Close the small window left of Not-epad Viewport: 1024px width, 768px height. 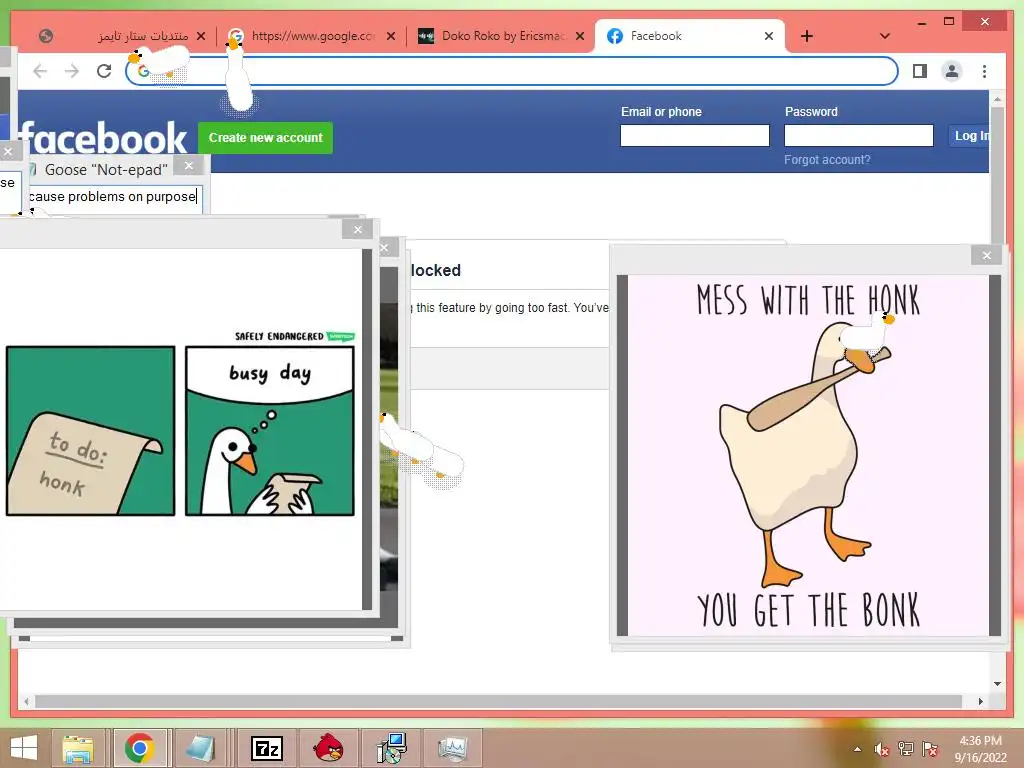tap(8, 152)
